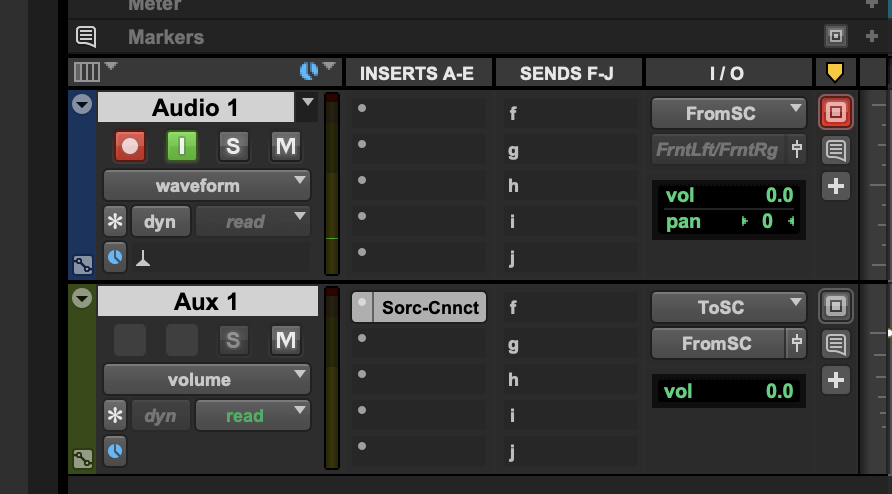Click Aux 1 elastic audio clock icon
892x494 pixels.
[116, 451]
